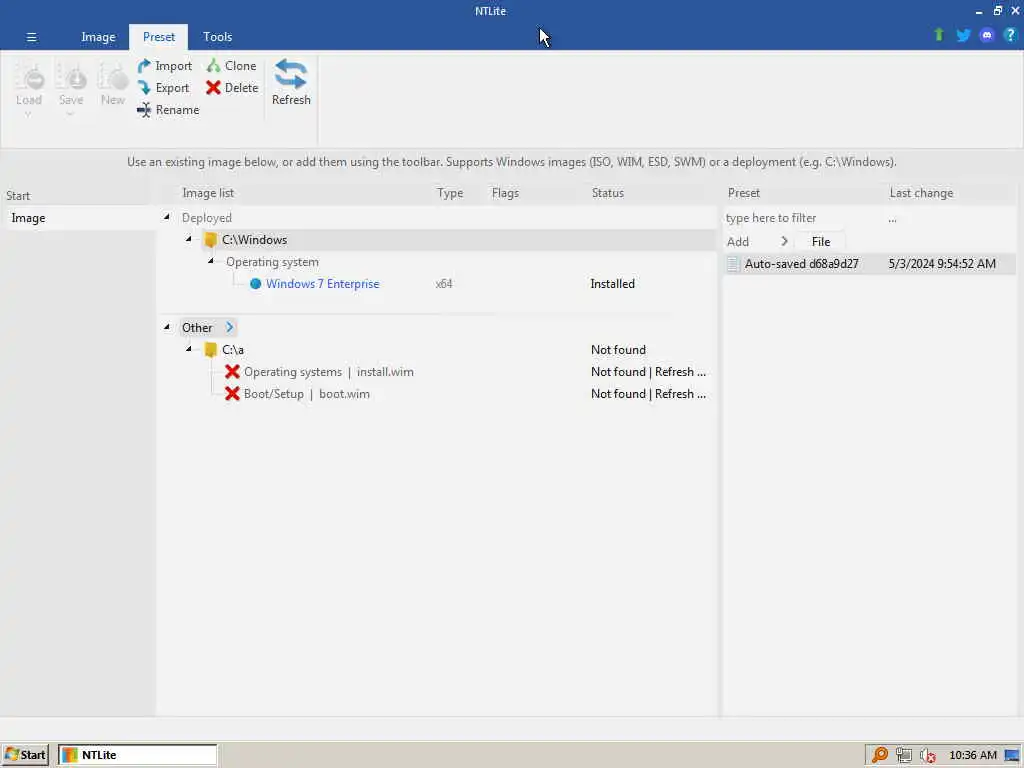Click the 10:36 AM taskbar clock

tap(972, 755)
